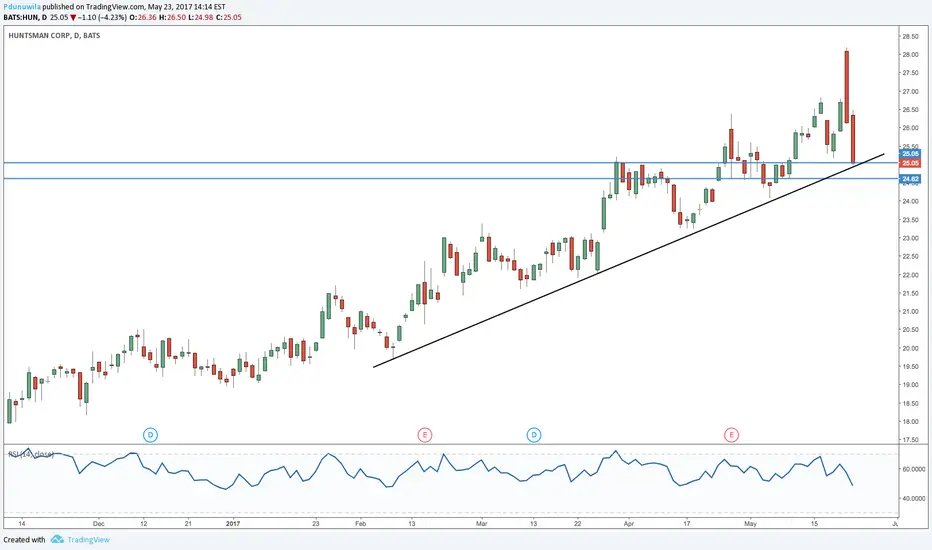Image resolution: width=932 pixels, height=550 pixels.
Task: Click the TradingView cloud logo icon
Action: [x=57, y=539]
